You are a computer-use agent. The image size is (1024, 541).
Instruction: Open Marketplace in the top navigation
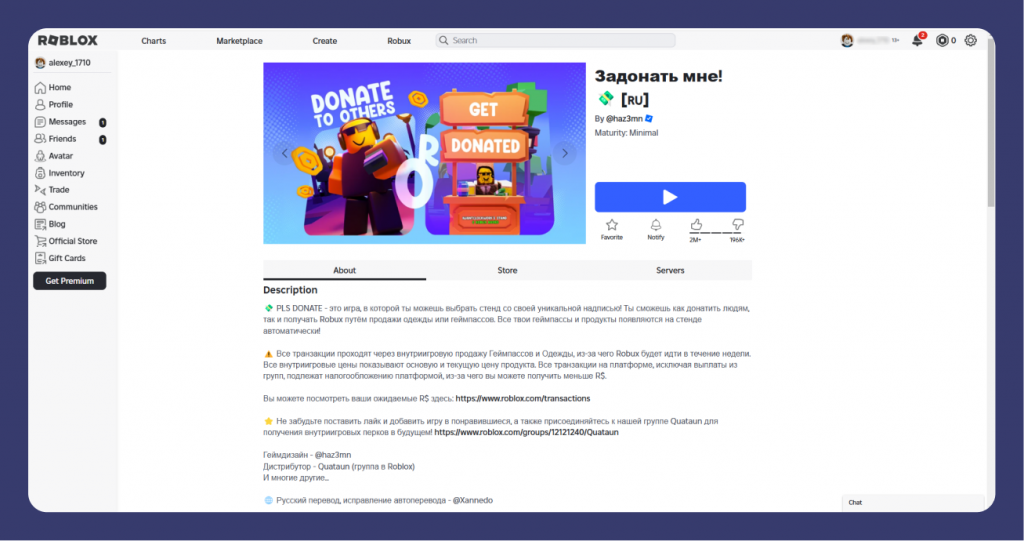click(239, 41)
